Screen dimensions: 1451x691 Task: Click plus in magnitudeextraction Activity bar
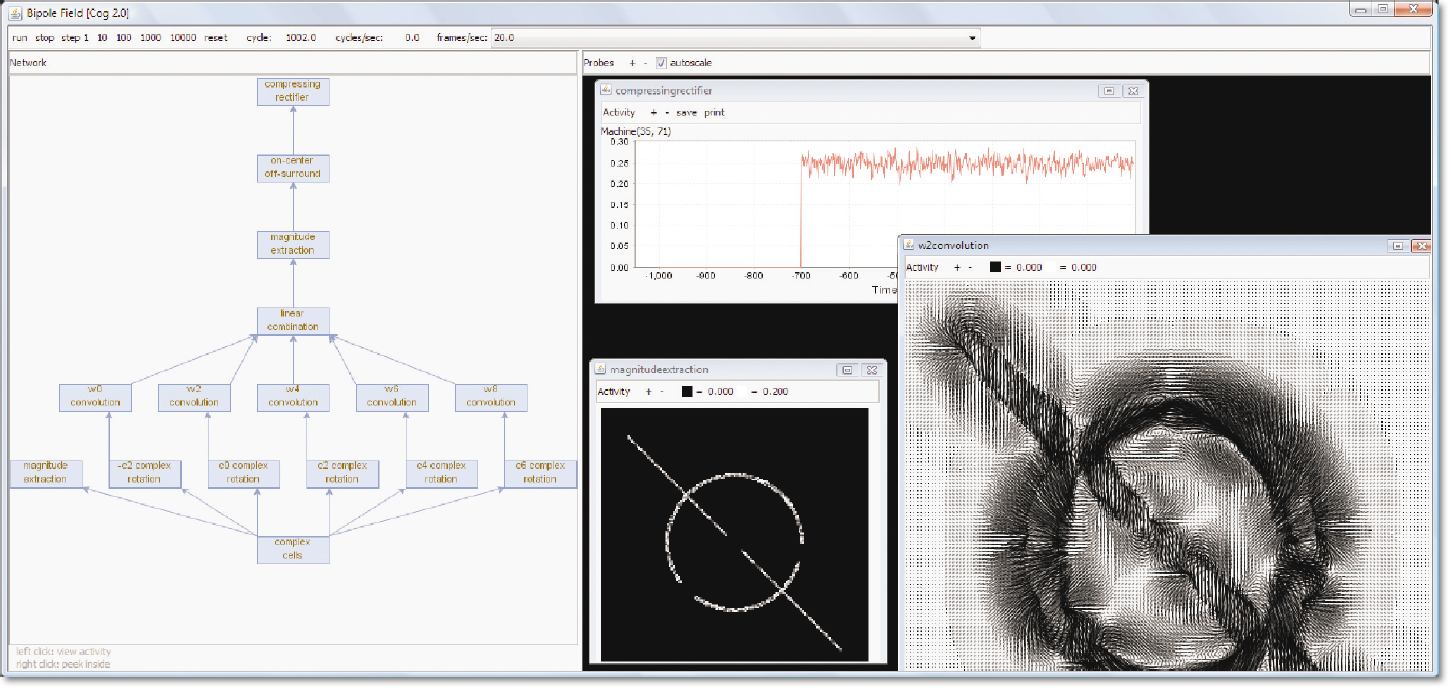pyautogui.click(x=648, y=391)
